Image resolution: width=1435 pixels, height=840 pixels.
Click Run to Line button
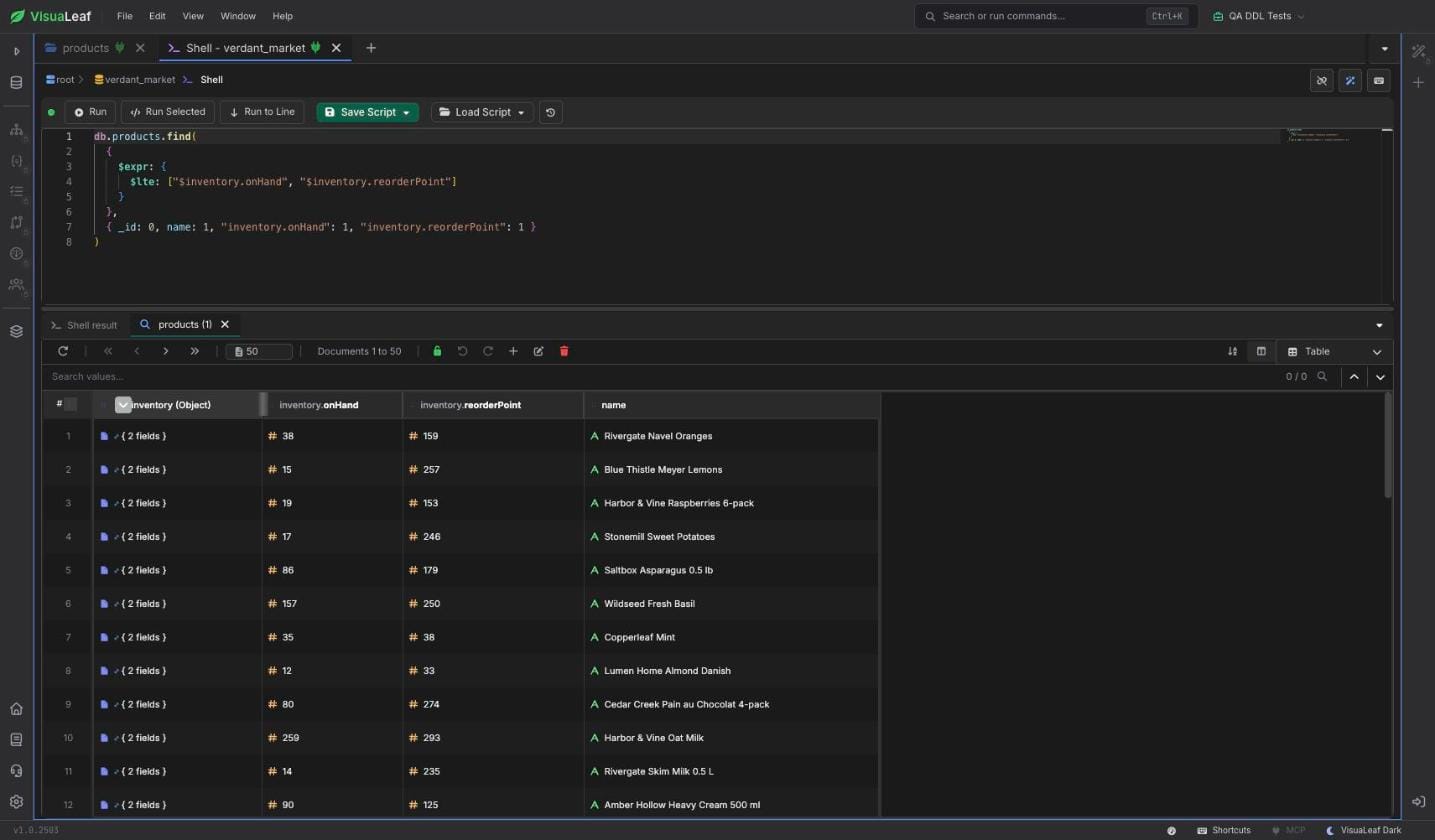(262, 112)
